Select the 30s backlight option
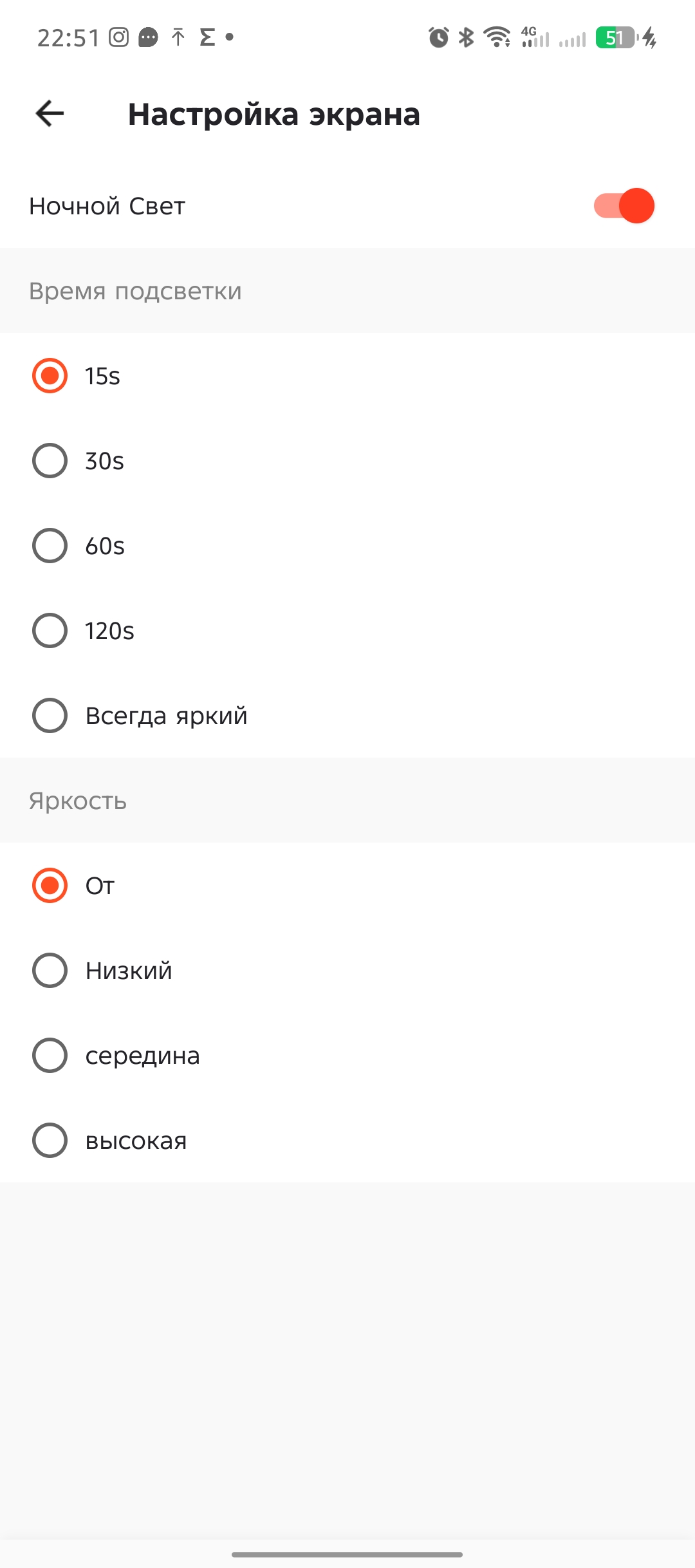695x1568 pixels. click(50, 461)
